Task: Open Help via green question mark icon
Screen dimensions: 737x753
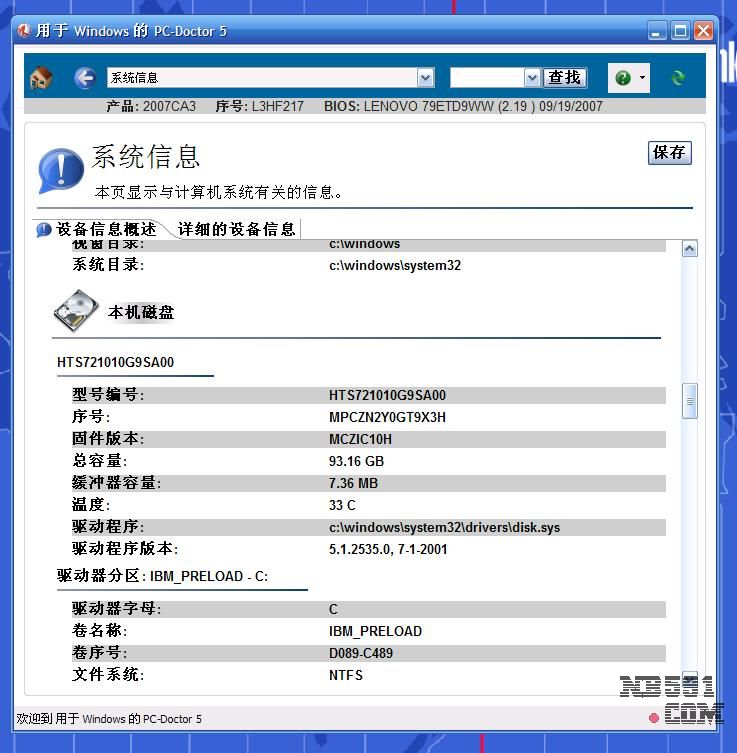Action: [623, 78]
